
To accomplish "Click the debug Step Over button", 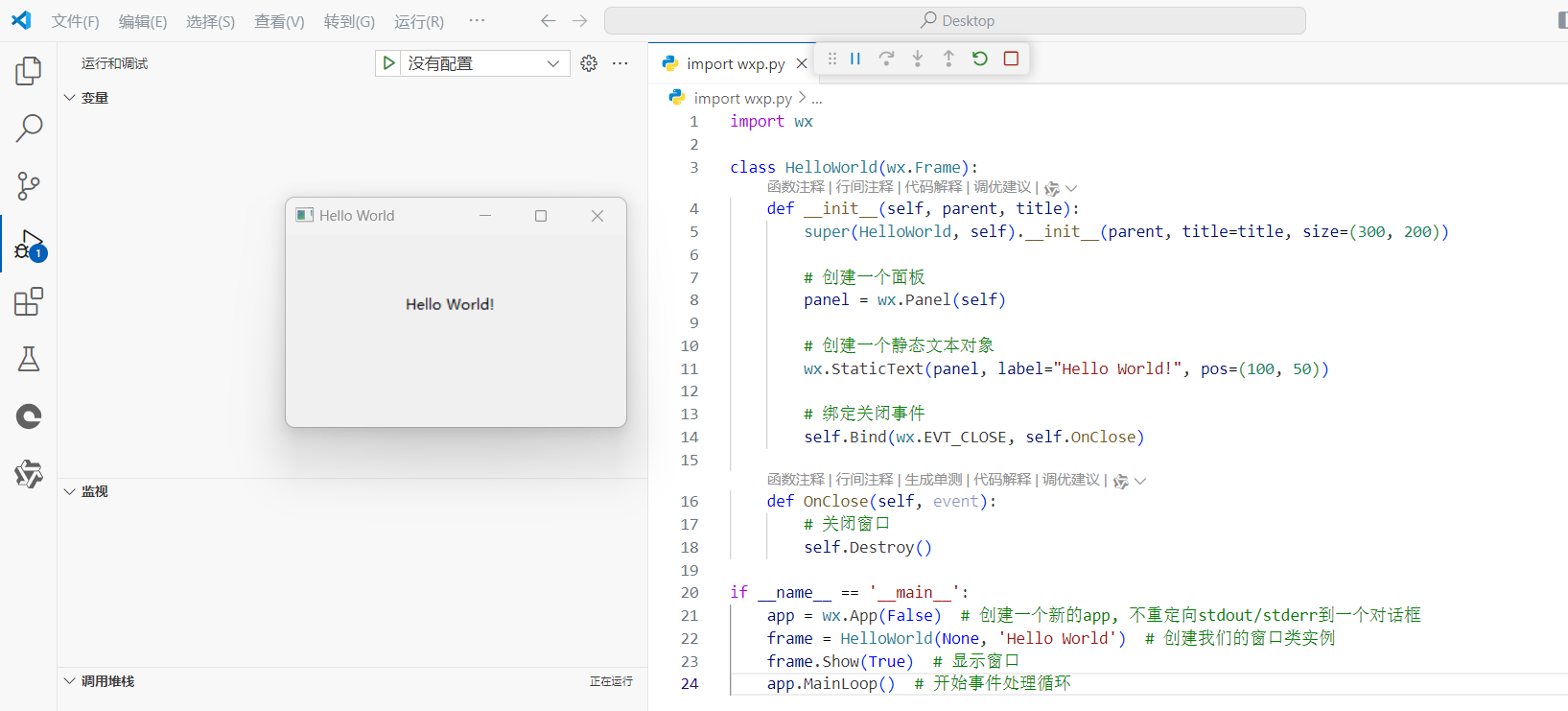I will pyautogui.click(x=886, y=59).
